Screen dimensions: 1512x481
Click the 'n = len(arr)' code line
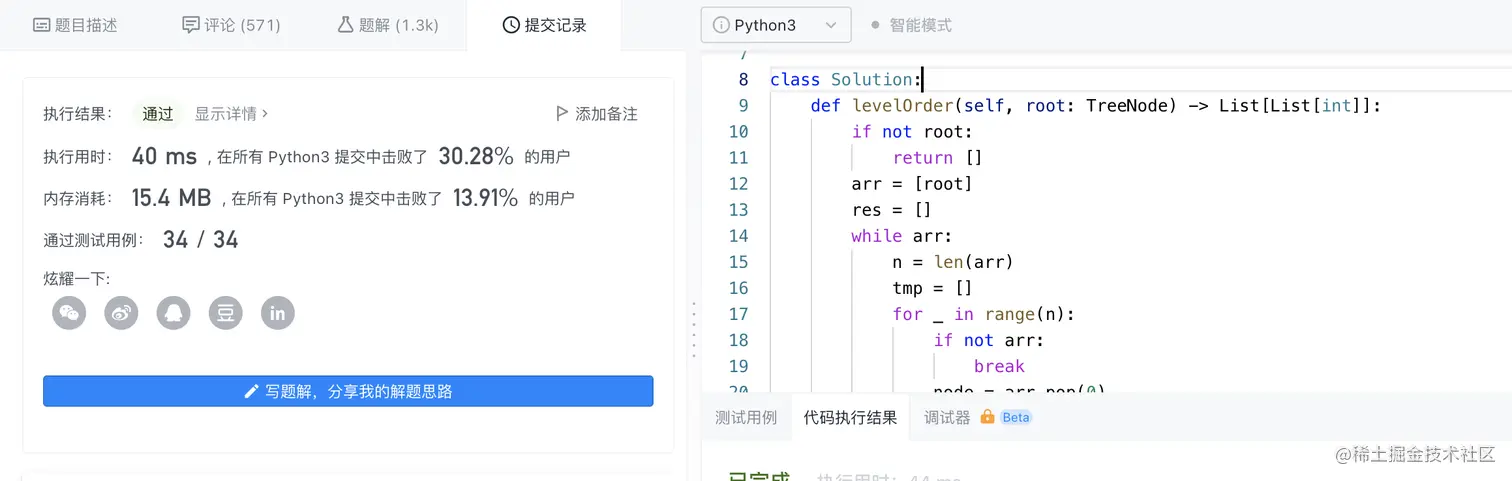(953, 262)
